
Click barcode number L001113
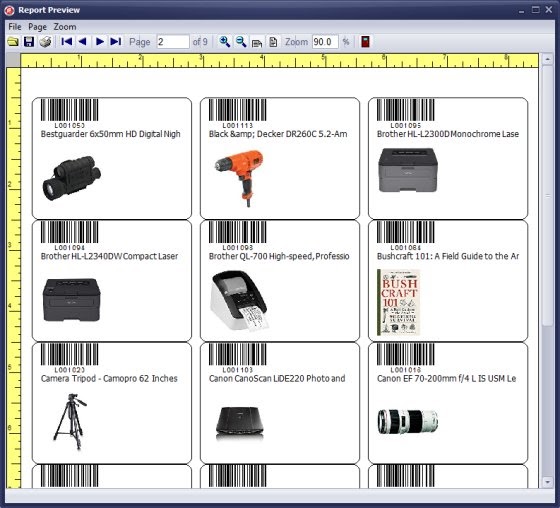tap(238, 125)
